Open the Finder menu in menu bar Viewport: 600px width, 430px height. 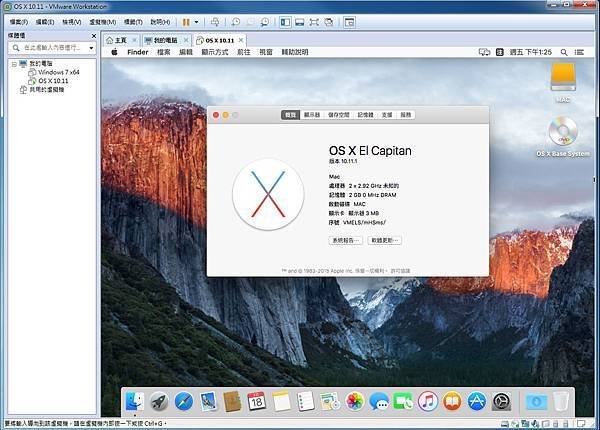137,52
